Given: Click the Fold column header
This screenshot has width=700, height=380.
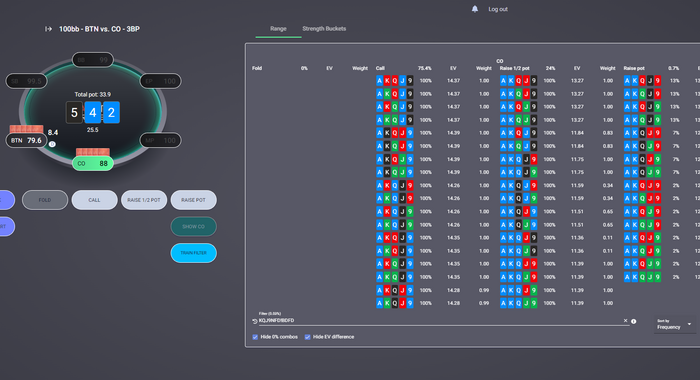Looking at the screenshot, I should click(257, 68).
